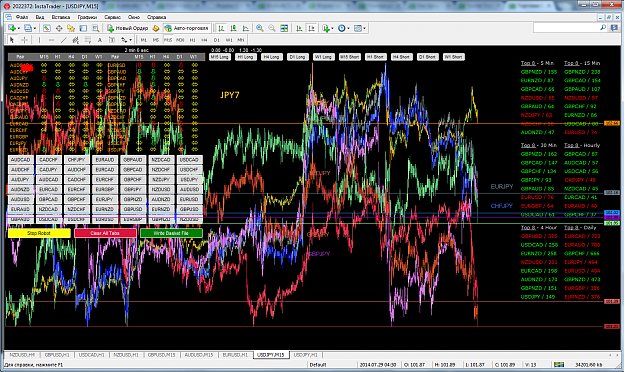Select the arrows drawing tool
625x372 pixels.
[x=124, y=40]
